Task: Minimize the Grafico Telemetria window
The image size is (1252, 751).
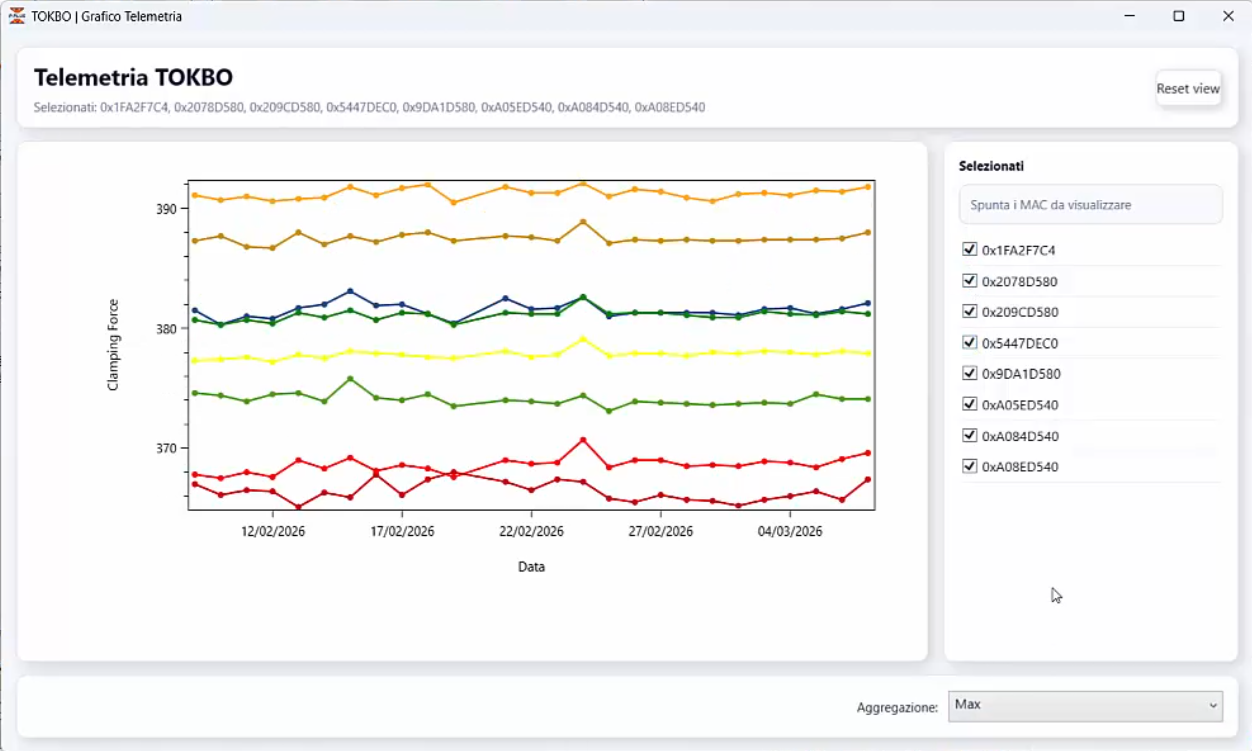Action: pos(1130,16)
